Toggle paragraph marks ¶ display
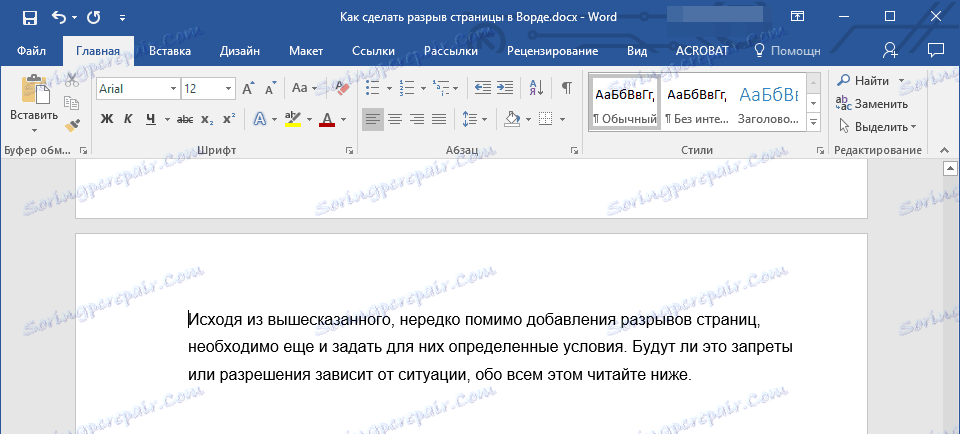Viewport: 960px width, 434px height. pos(567,89)
